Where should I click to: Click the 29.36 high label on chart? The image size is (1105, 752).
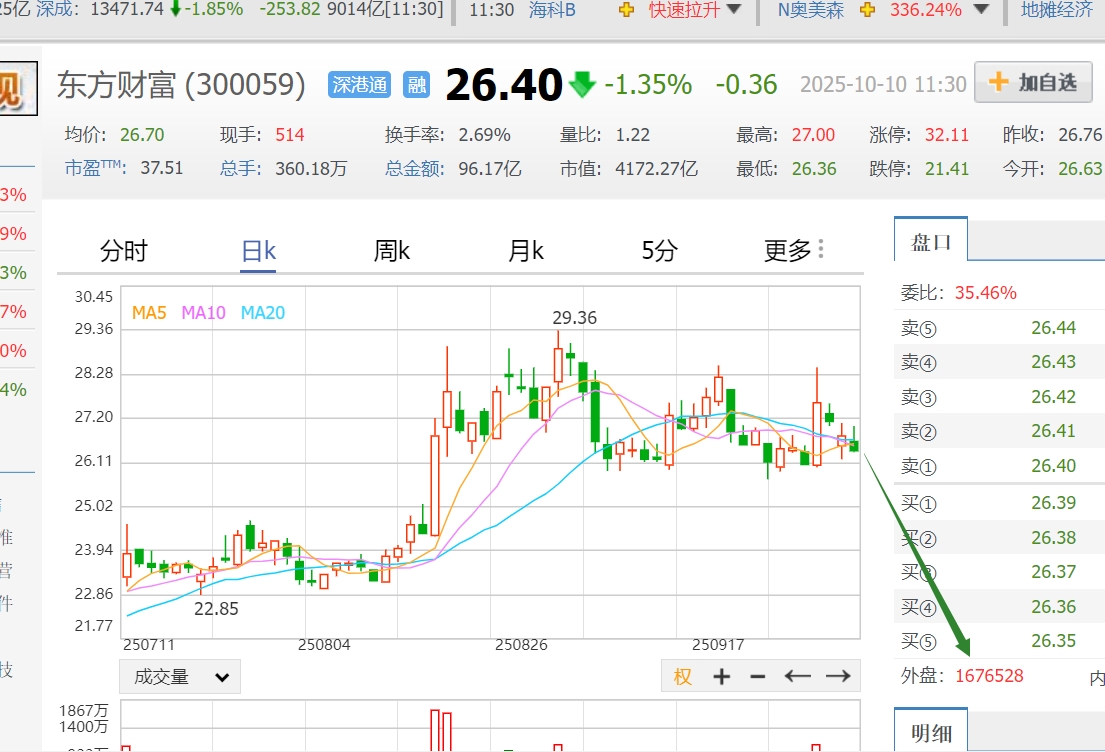click(x=574, y=318)
